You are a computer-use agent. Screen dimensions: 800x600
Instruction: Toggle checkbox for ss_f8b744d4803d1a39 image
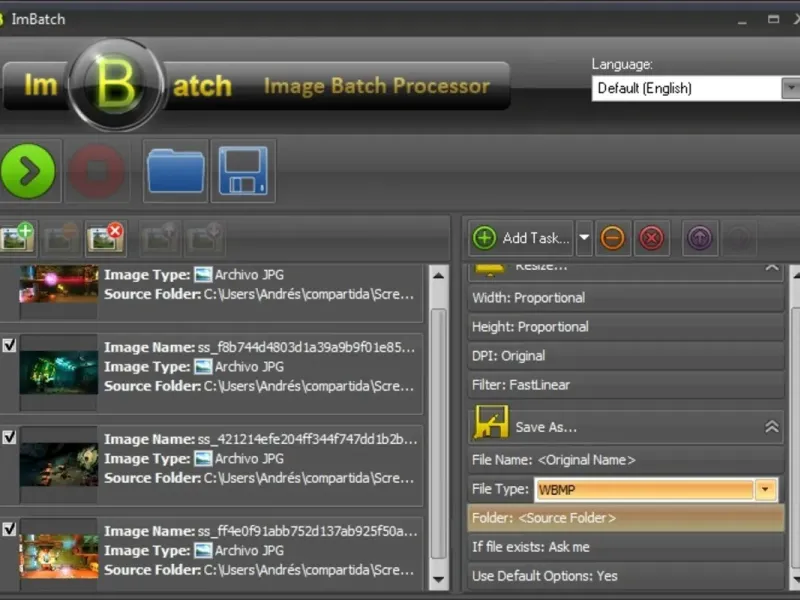9,345
